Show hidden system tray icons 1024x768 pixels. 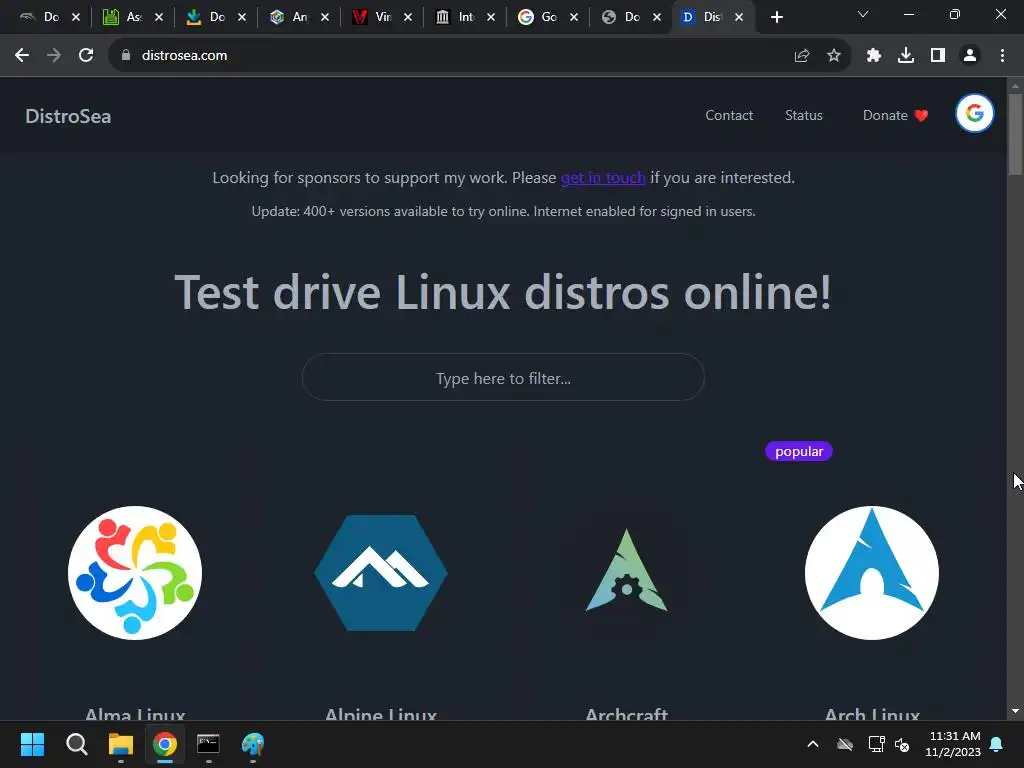pos(813,744)
